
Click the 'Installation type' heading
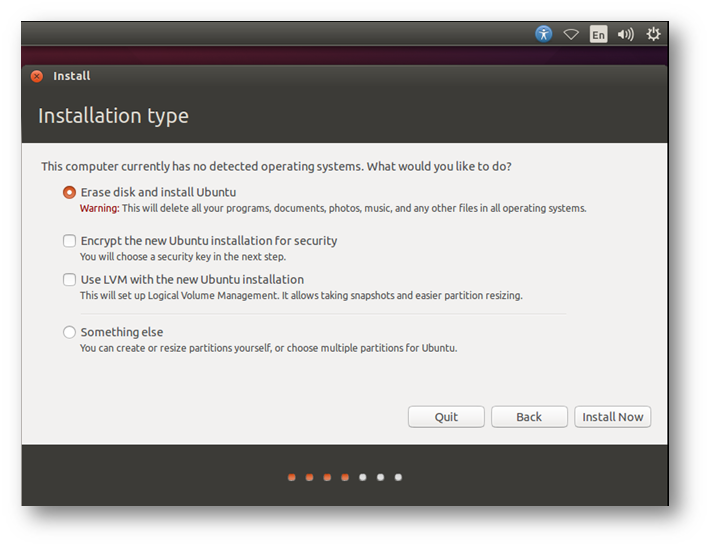pyautogui.click(x=113, y=116)
